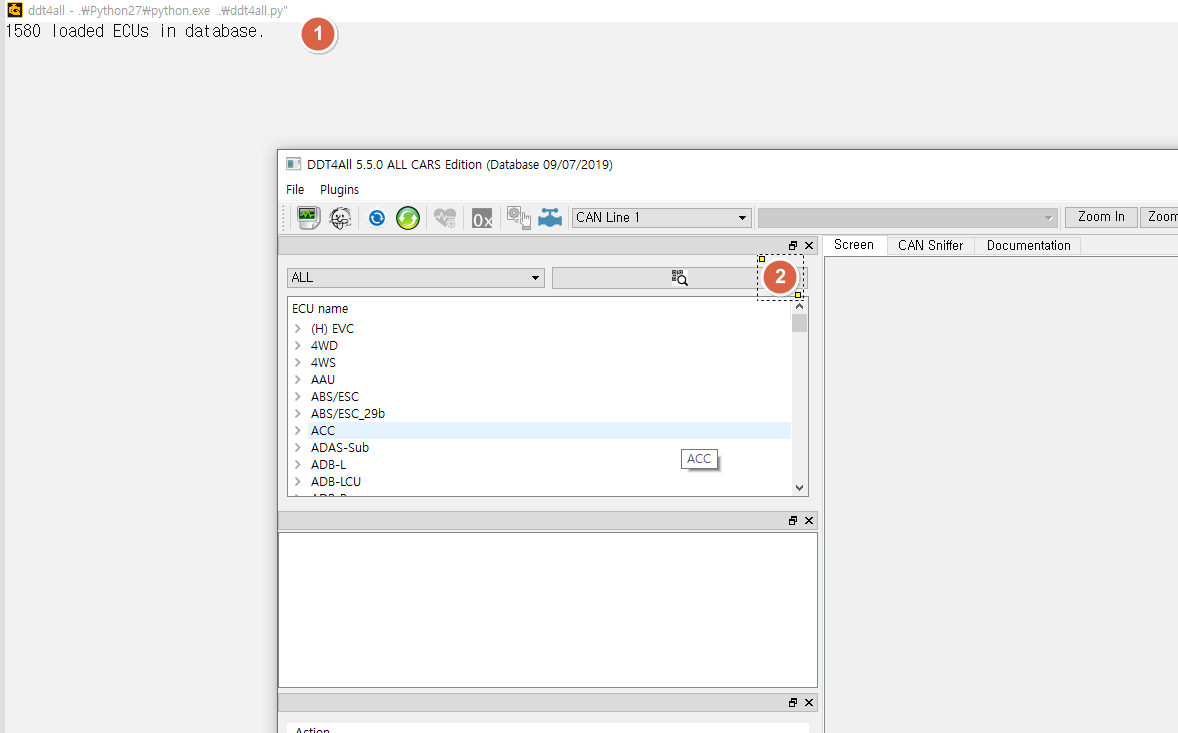Screen dimensions: 1178x733
Task: Expand the ADB-LCU tree node
Action: coord(298,481)
